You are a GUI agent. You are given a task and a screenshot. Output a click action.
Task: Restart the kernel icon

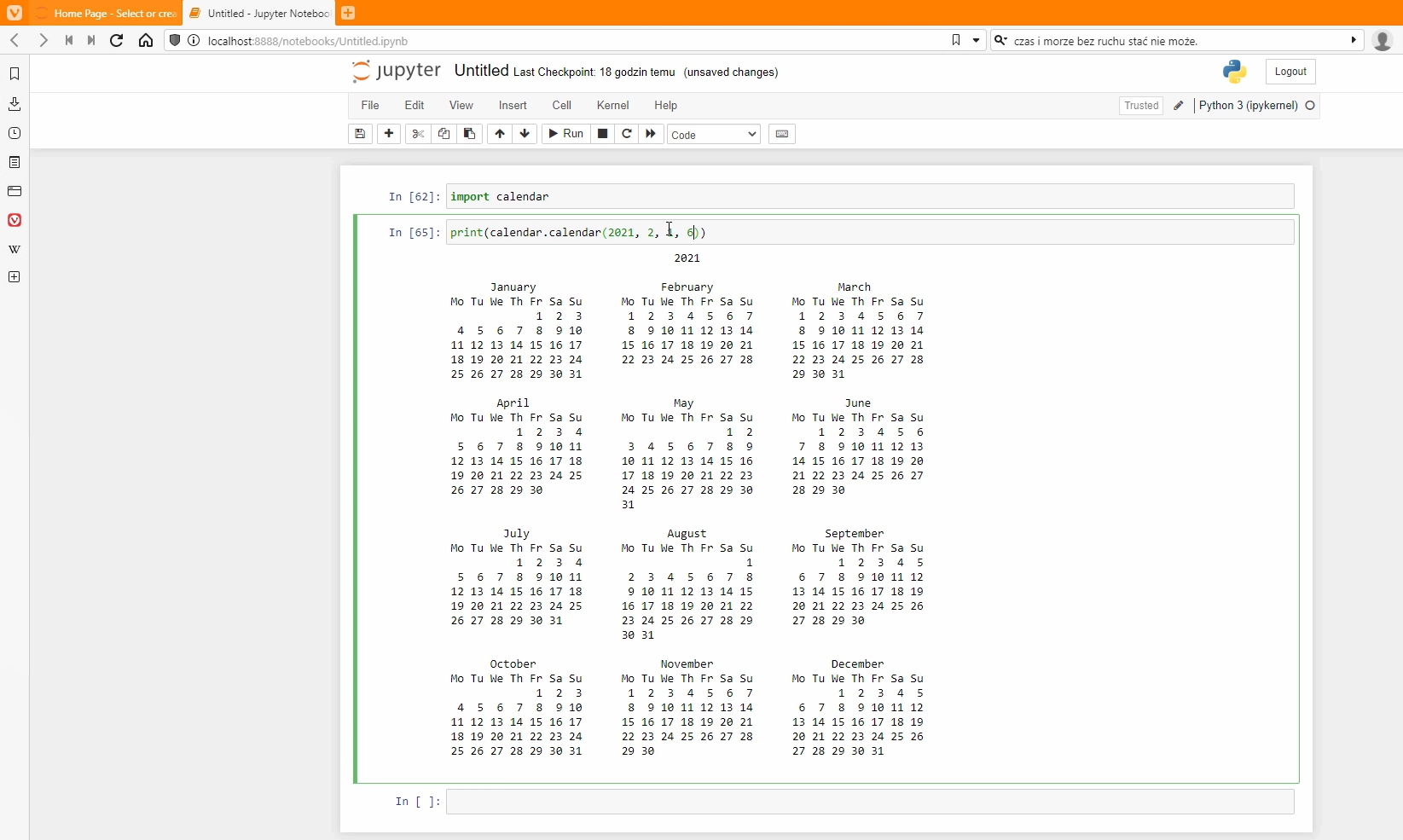pyautogui.click(x=627, y=134)
